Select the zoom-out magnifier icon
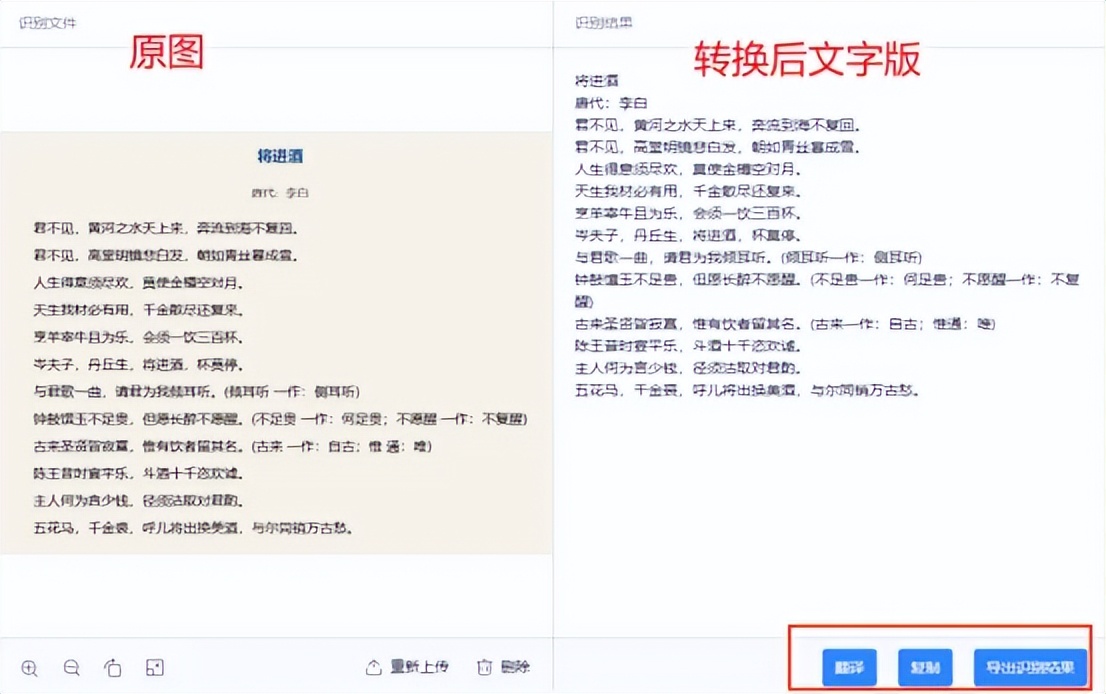 pyautogui.click(x=70, y=666)
